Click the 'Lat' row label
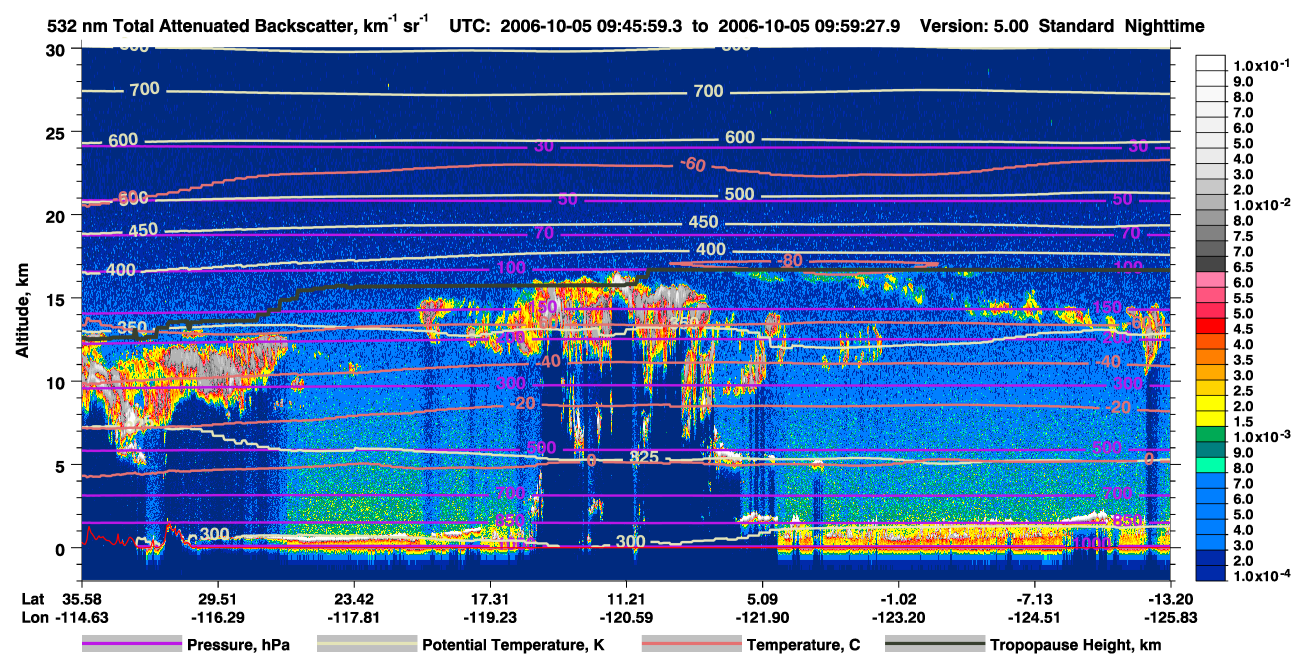This screenshot has width=1300, height=667. point(33,598)
